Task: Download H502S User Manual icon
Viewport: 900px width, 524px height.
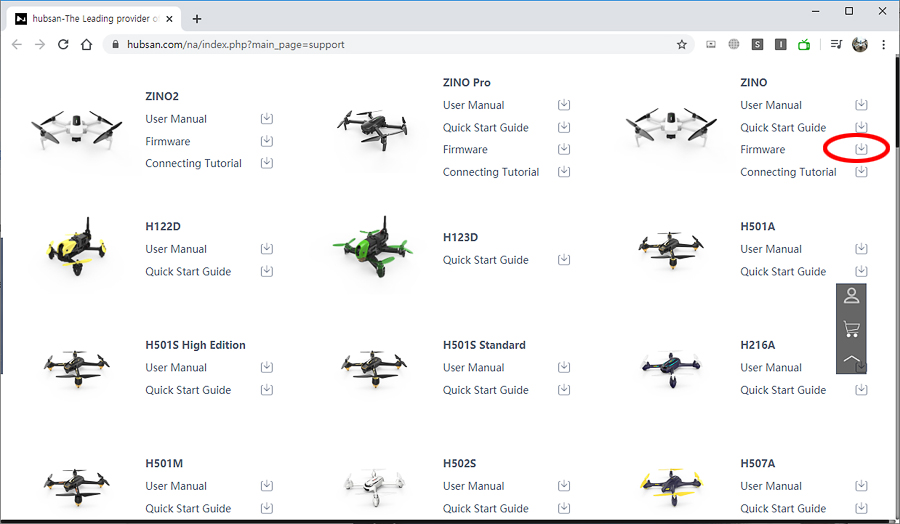Action: click(x=564, y=486)
